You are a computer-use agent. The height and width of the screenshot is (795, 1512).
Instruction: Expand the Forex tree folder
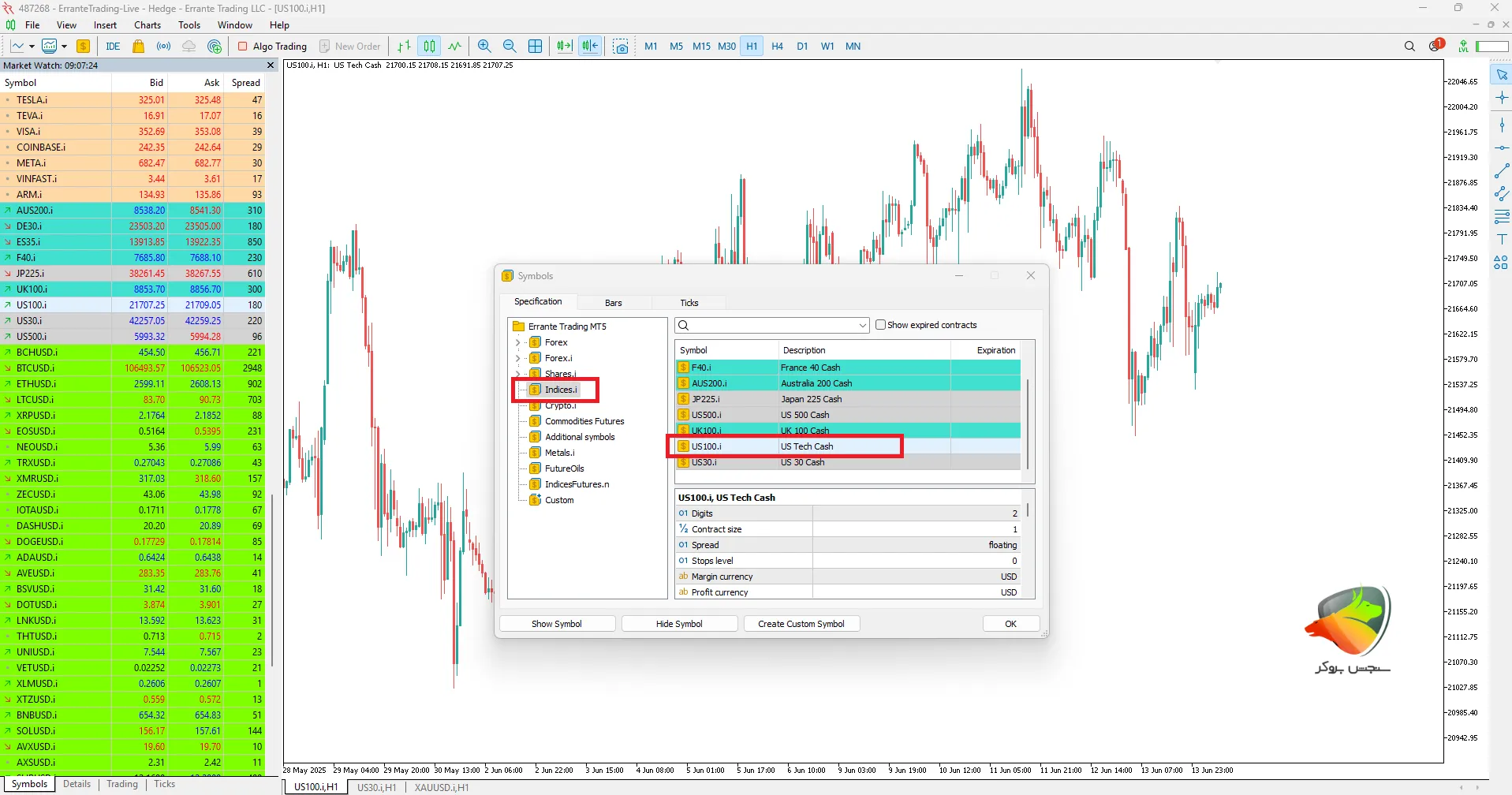pyautogui.click(x=518, y=342)
